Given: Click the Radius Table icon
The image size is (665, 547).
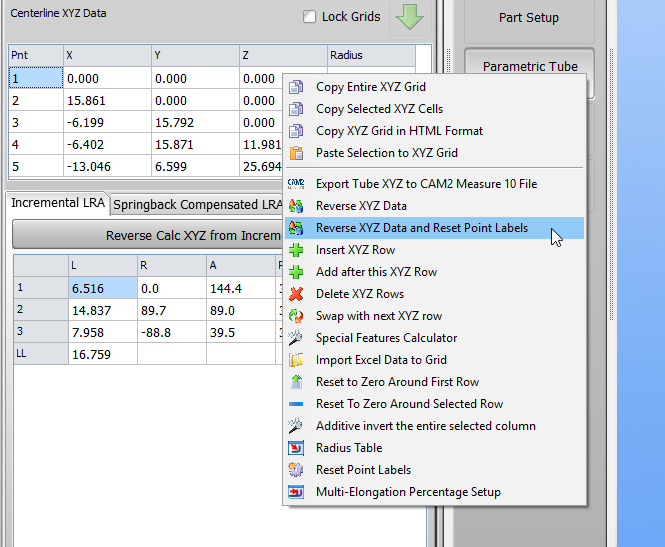Looking at the screenshot, I should 296,448.
